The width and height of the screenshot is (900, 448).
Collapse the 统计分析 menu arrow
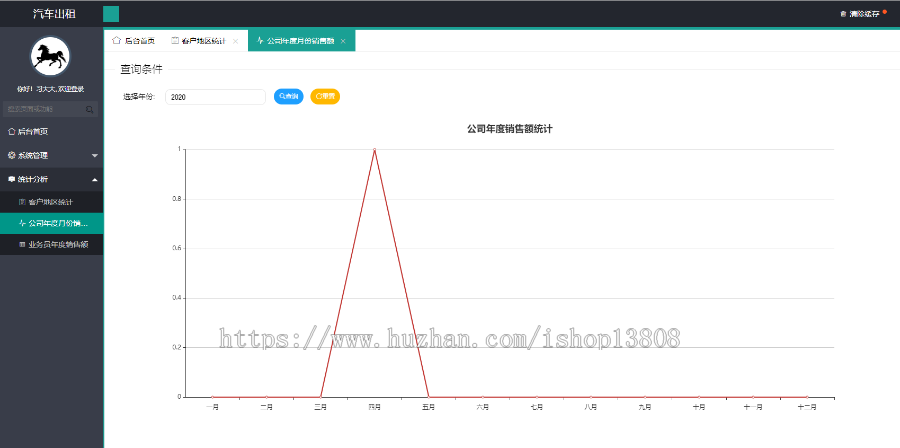(95, 180)
